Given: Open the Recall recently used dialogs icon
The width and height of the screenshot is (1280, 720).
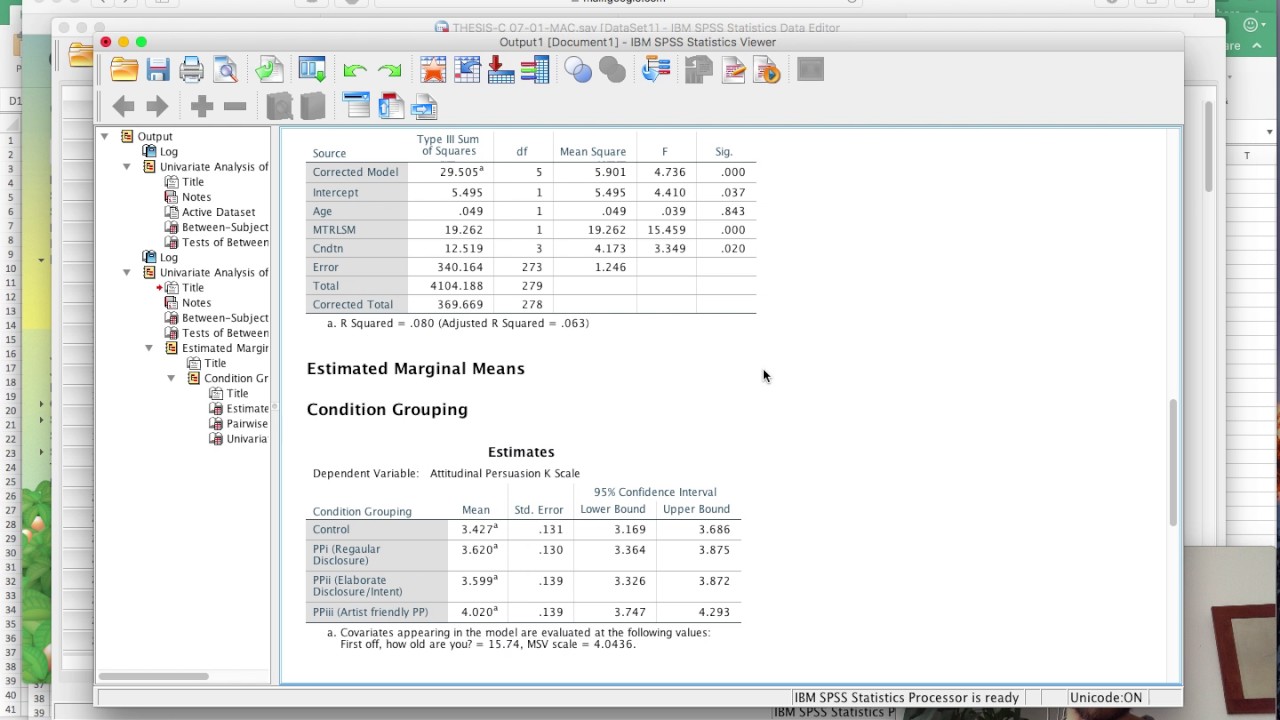Looking at the screenshot, I should 312,69.
